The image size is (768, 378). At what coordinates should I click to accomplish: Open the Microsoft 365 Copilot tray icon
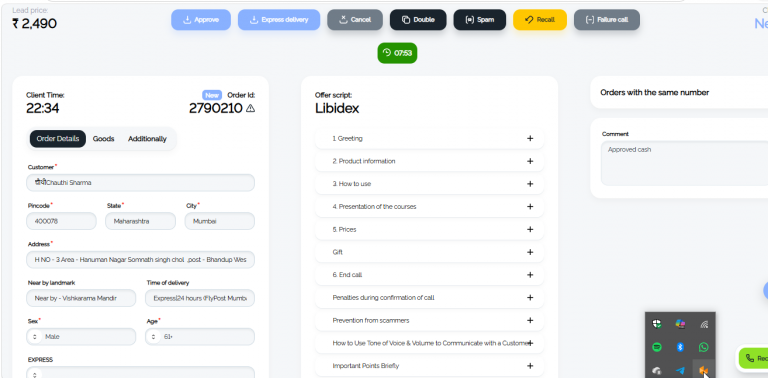(680, 324)
